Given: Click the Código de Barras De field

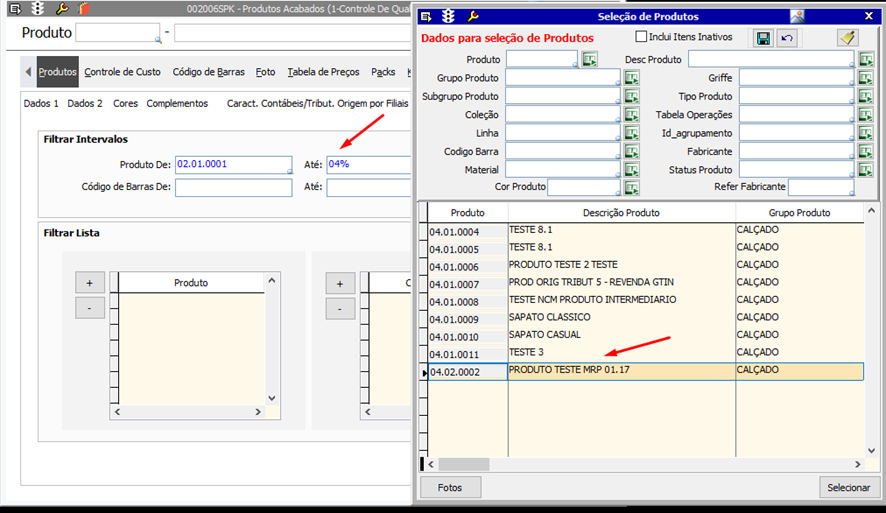Looking at the screenshot, I should tap(233, 187).
